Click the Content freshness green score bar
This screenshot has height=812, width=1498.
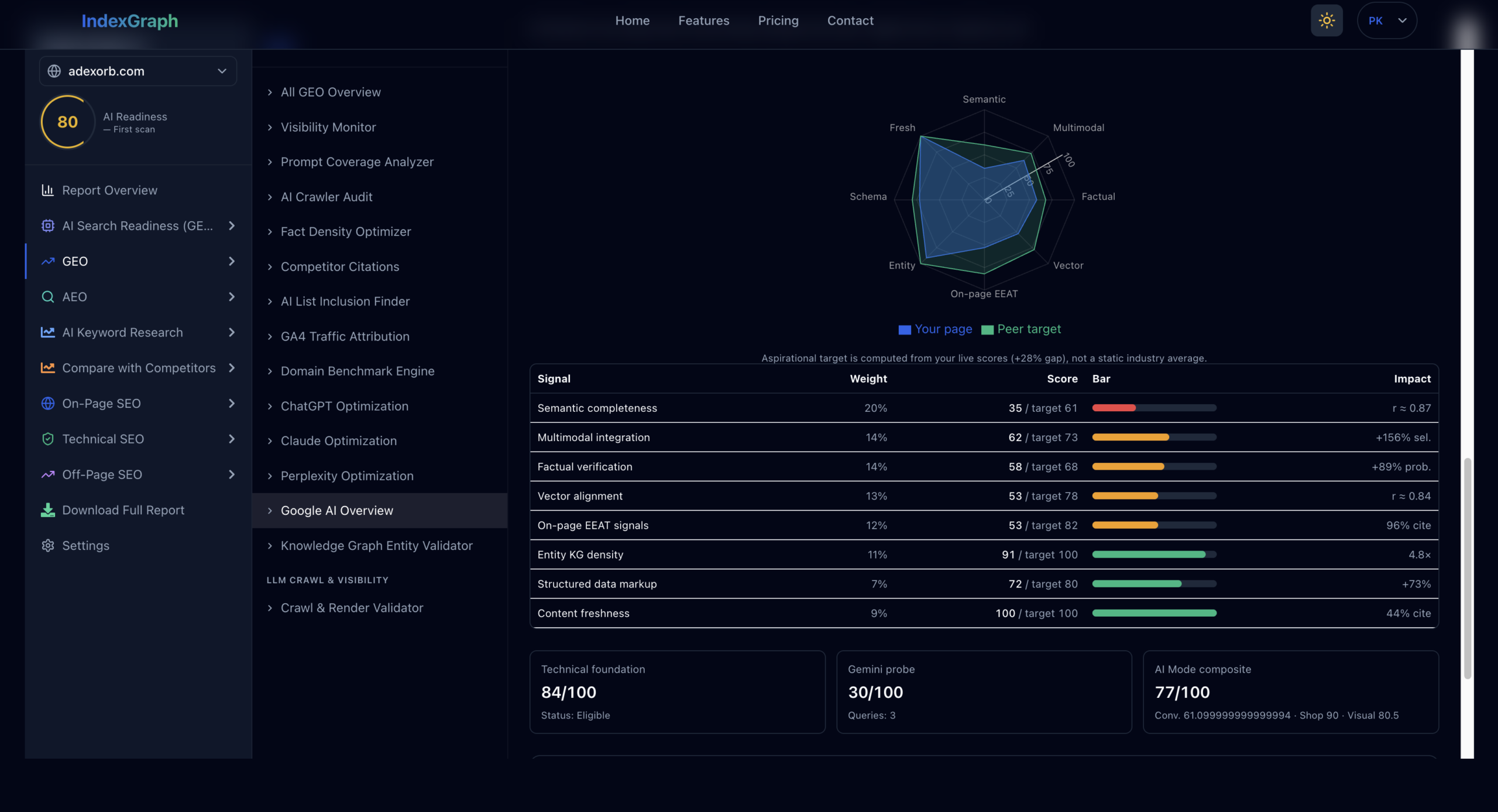(1155, 613)
